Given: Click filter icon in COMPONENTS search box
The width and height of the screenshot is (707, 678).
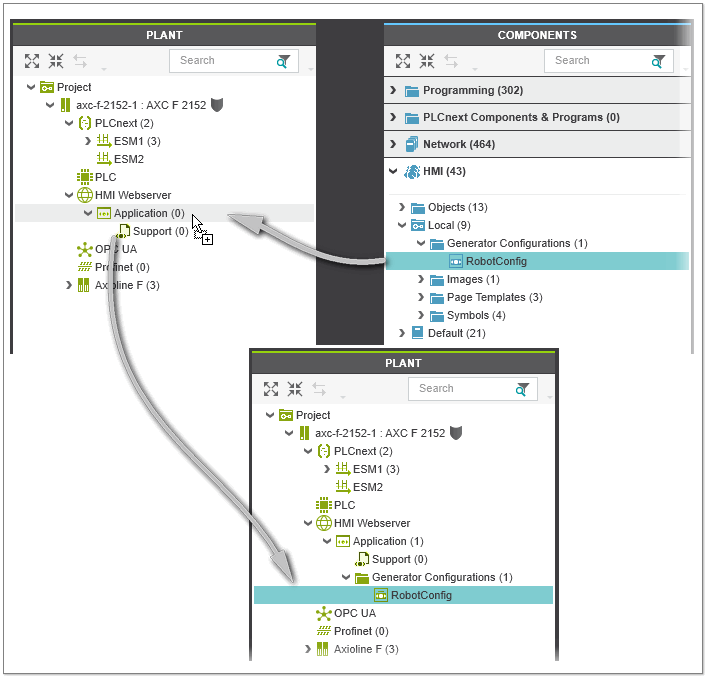Looking at the screenshot, I should tap(660, 61).
